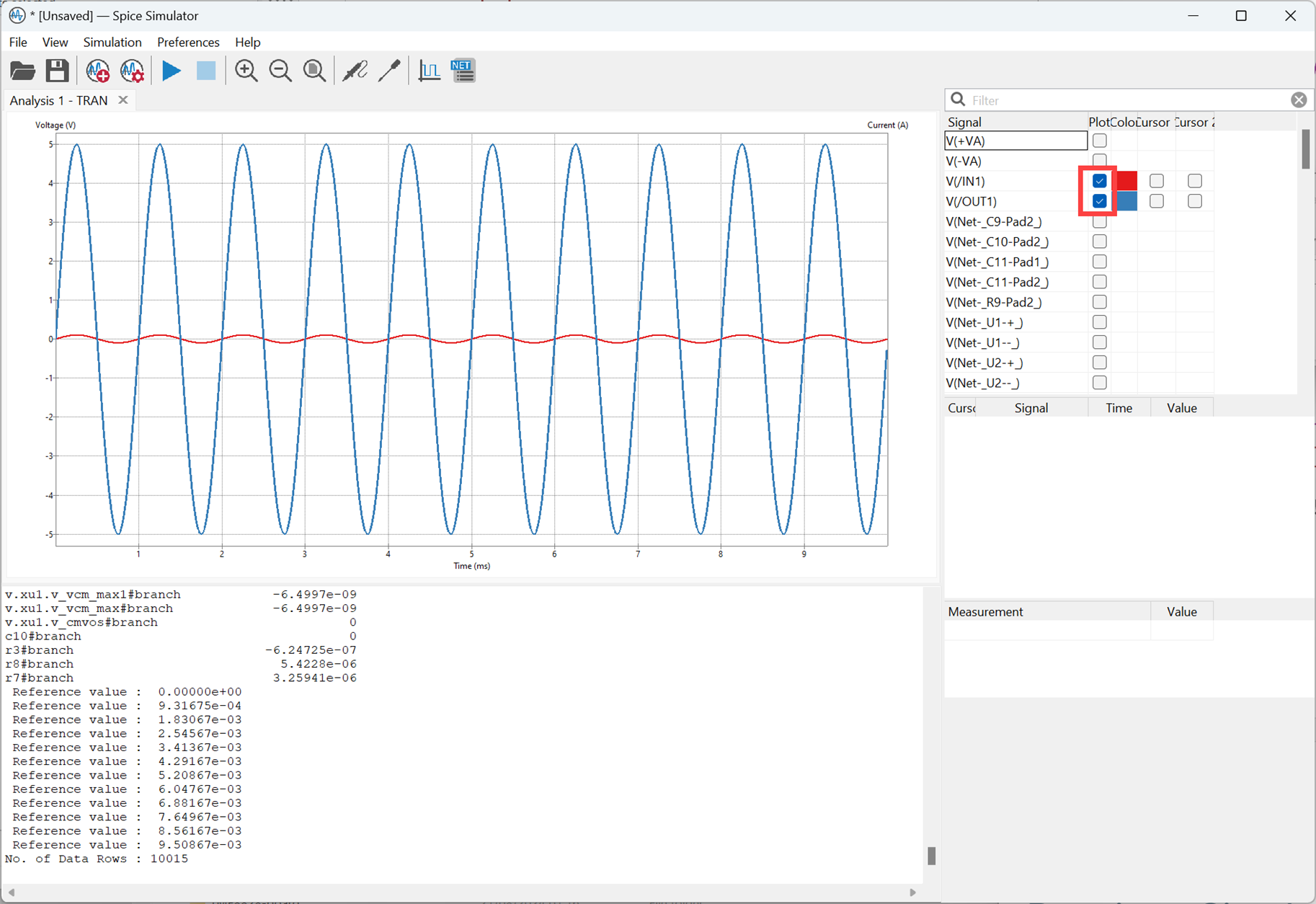The height and width of the screenshot is (904, 1316).
Task: Enable plot for V(+VA) signal
Action: [x=1099, y=141]
